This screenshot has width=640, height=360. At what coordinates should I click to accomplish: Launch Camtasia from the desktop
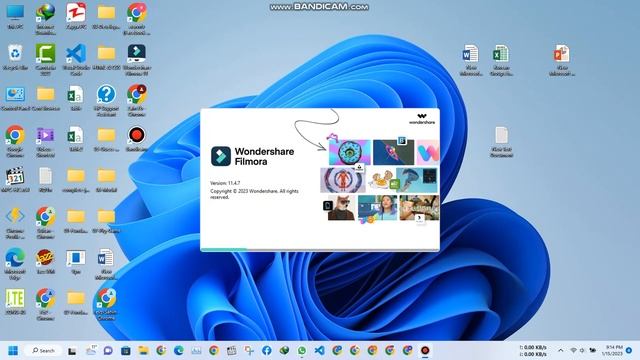point(45,59)
